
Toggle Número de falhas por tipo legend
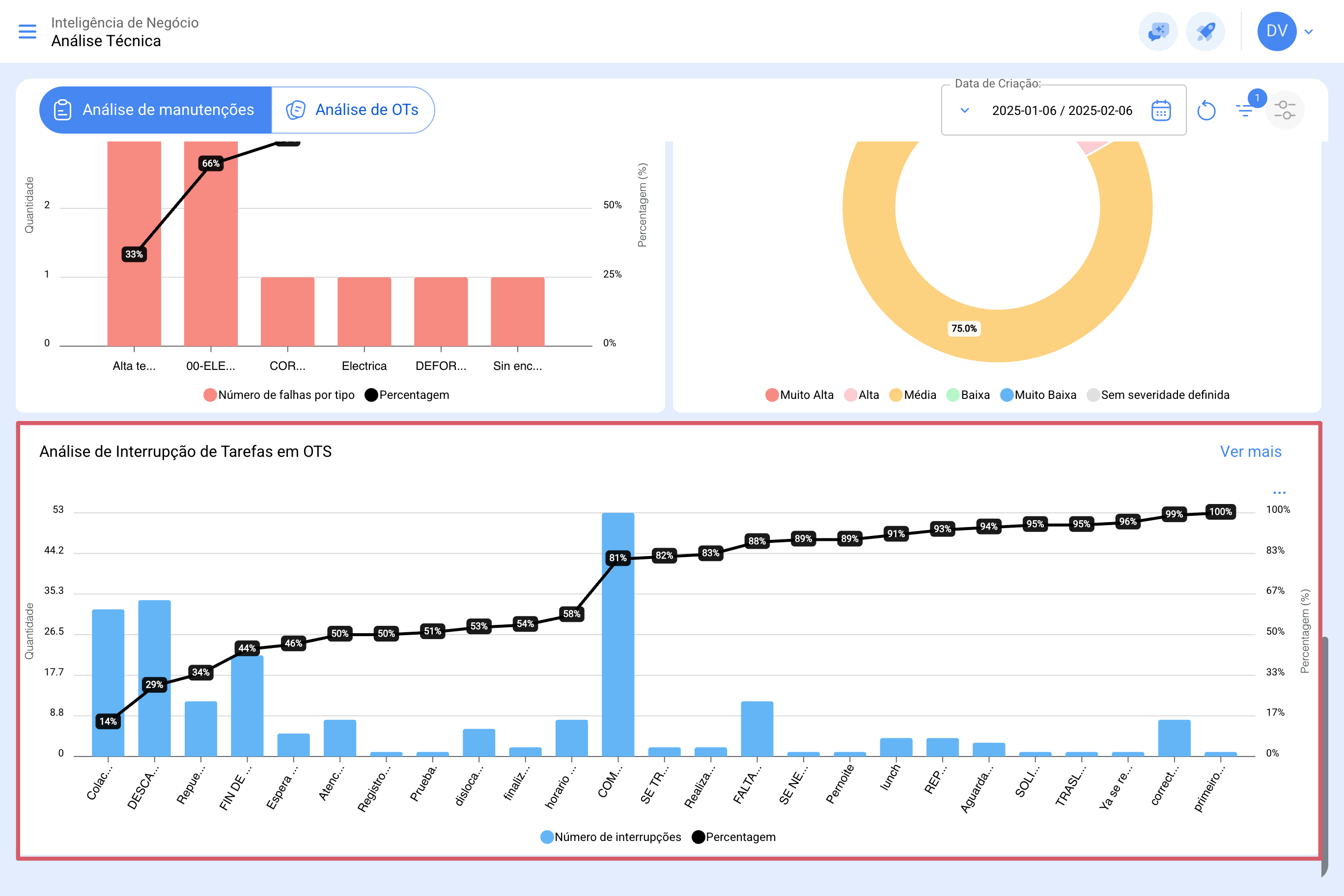click(279, 395)
